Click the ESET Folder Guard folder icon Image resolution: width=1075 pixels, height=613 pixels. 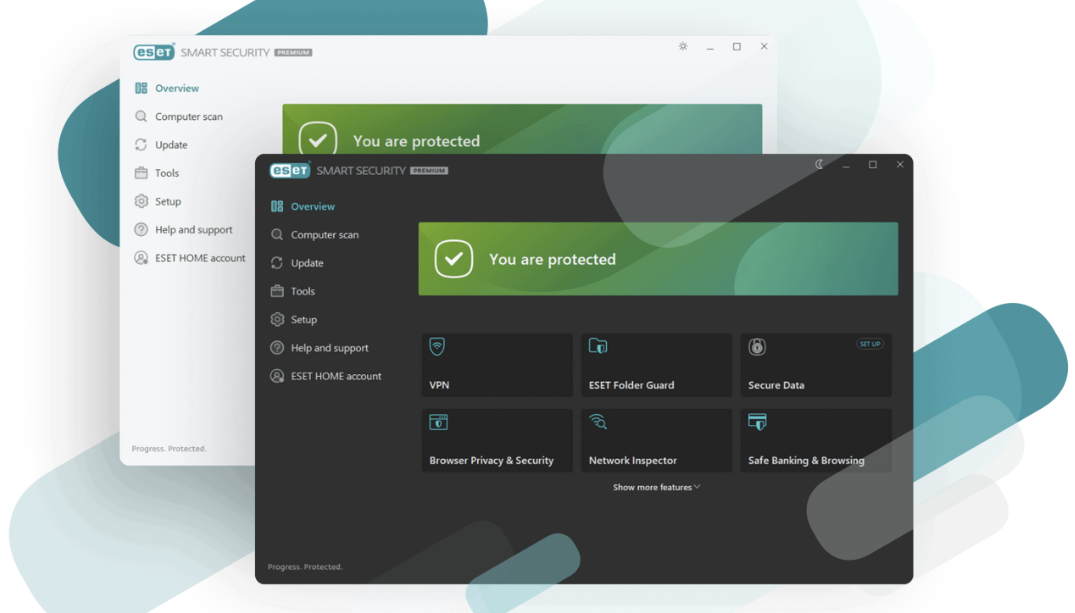click(598, 346)
